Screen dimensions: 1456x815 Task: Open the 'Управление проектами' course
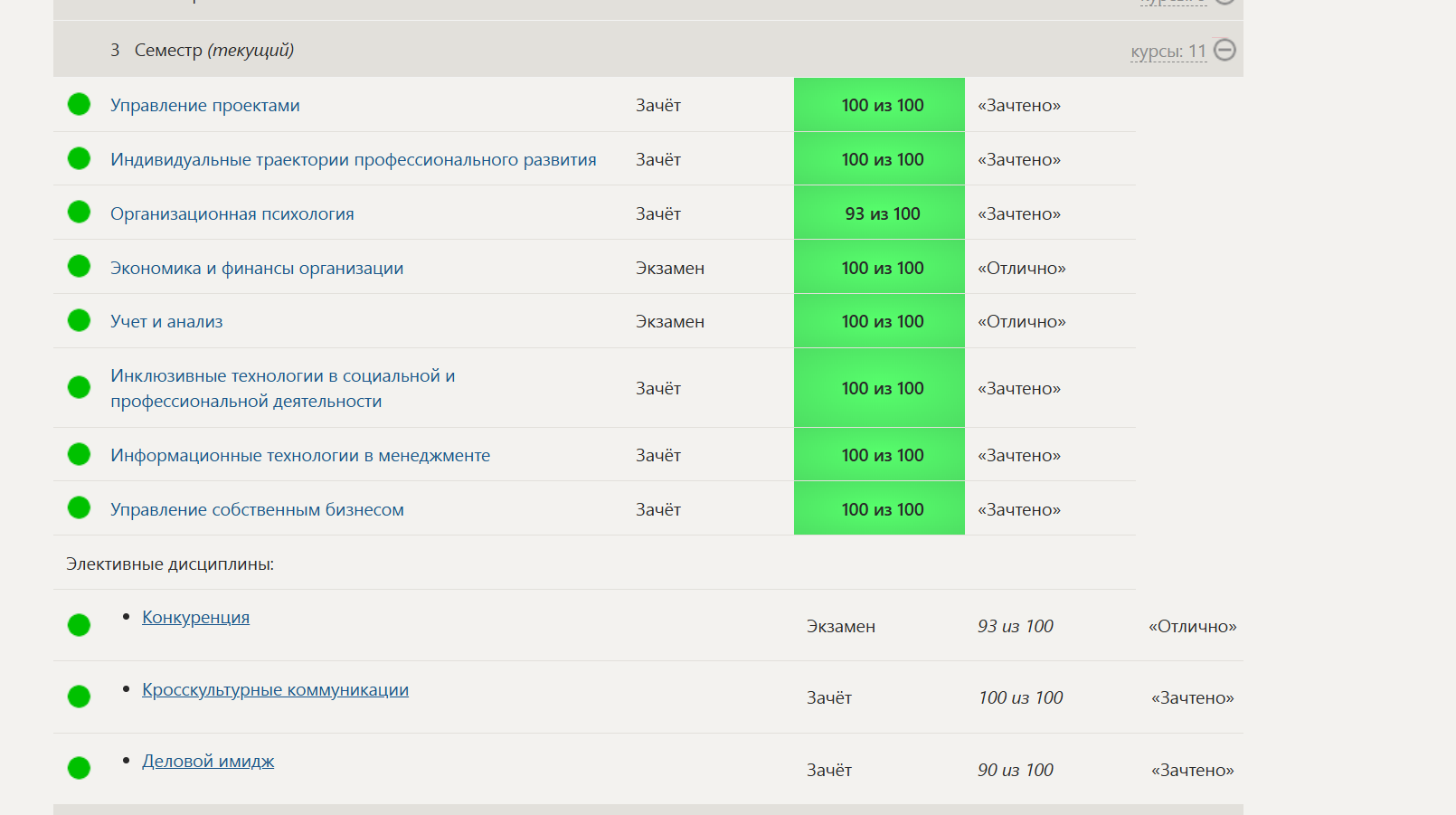(204, 106)
